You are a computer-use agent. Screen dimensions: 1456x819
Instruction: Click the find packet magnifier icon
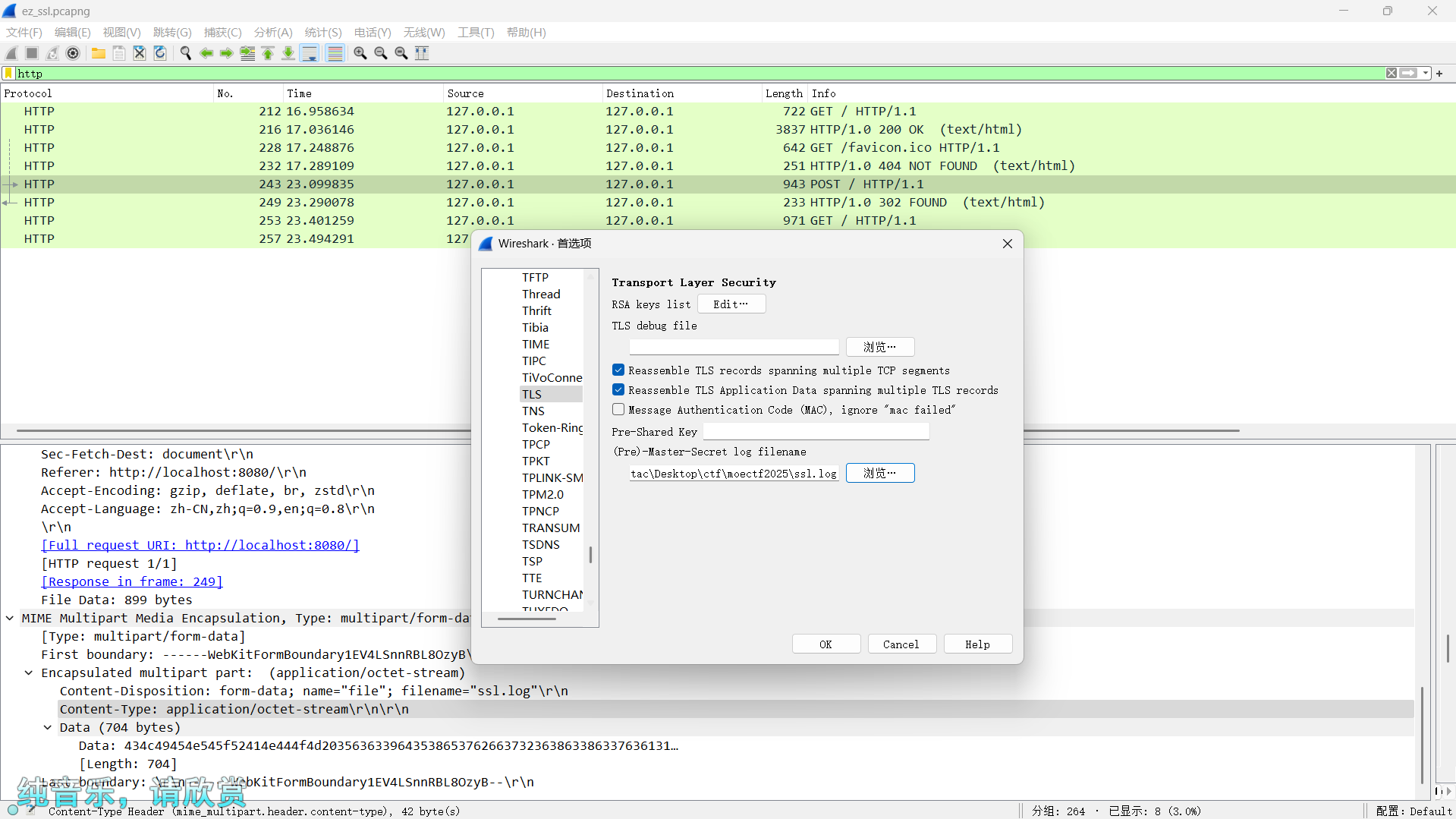pyautogui.click(x=186, y=53)
